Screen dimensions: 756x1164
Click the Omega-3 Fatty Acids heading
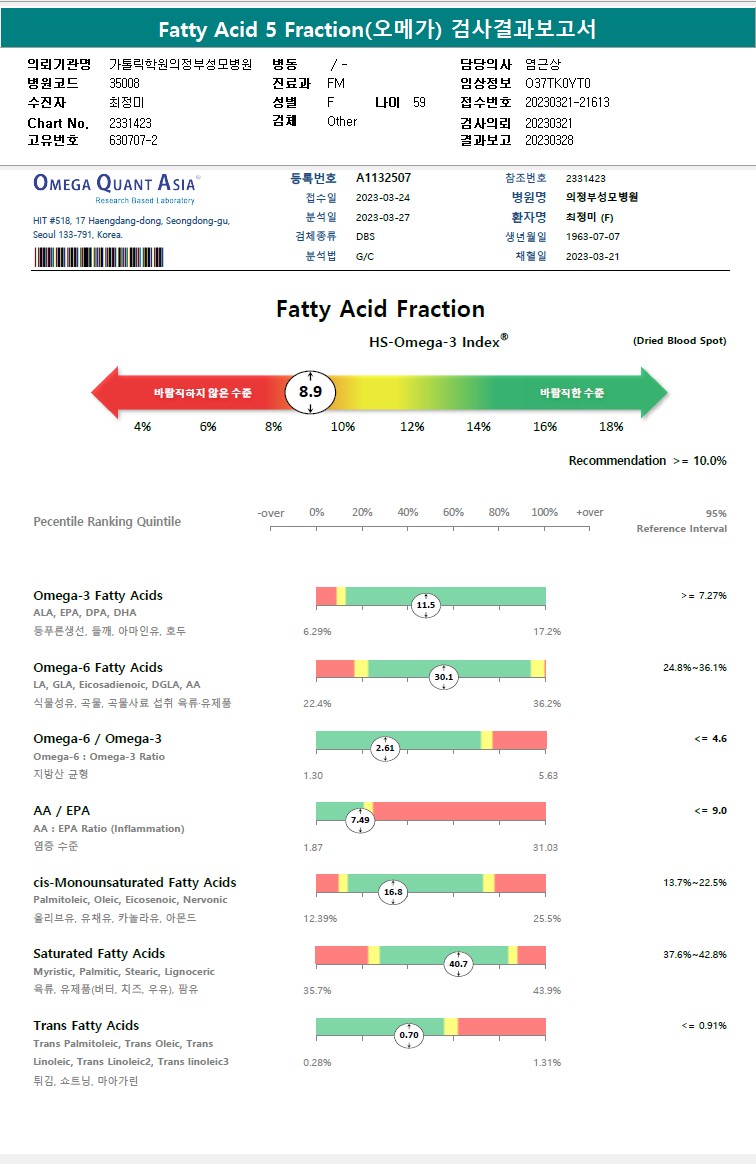(98, 596)
